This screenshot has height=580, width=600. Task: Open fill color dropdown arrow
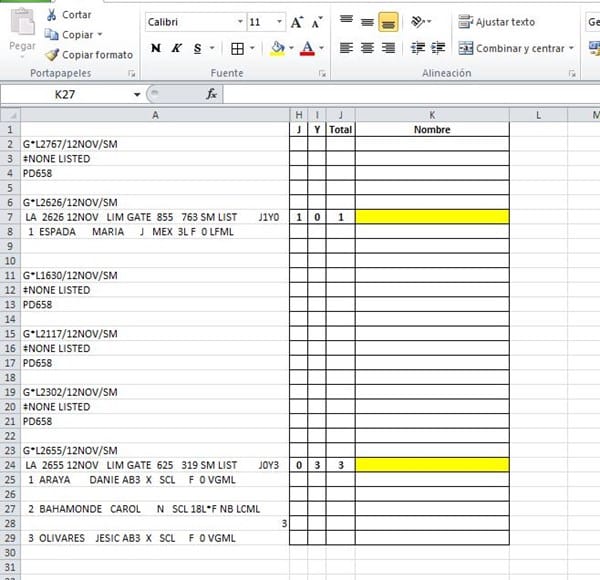point(292,48)
